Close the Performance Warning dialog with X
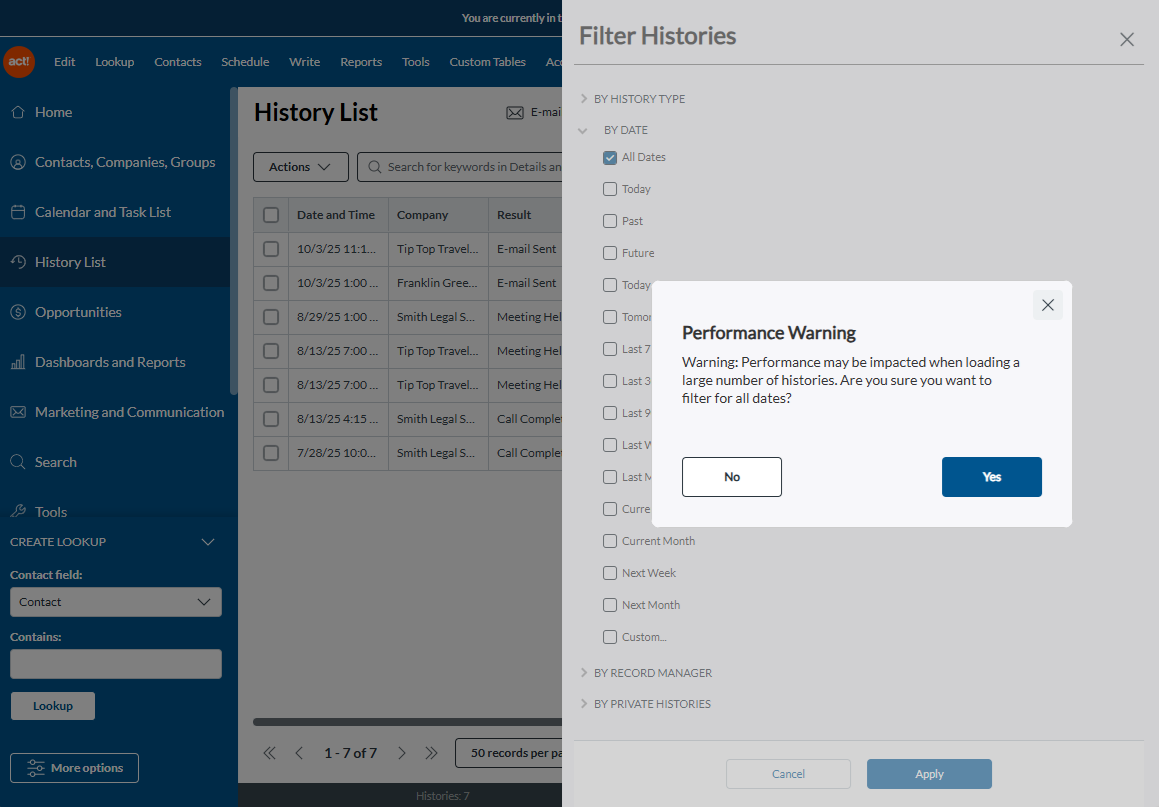The height and width of the screenshot is (807, 1159). (1047, 305)
